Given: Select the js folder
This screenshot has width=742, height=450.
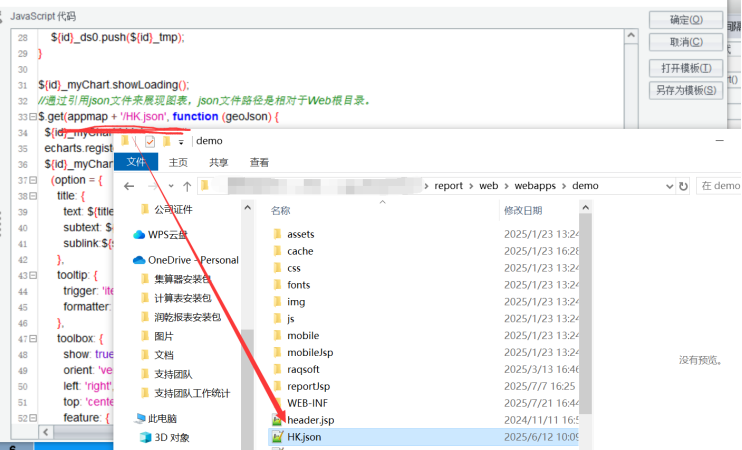Looking at the screenshot, I should point(291,319).
